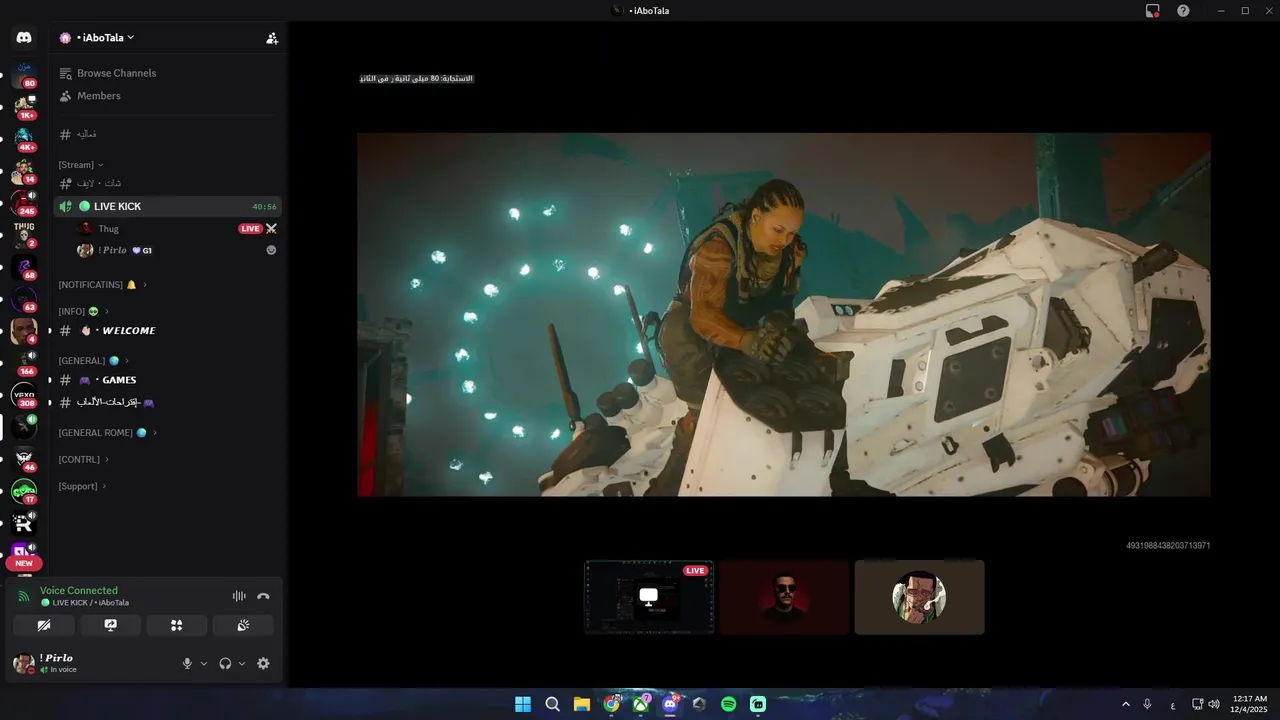Open Activities launcher button
This screenshot has width=1280, height=720.
pos(177,625)
